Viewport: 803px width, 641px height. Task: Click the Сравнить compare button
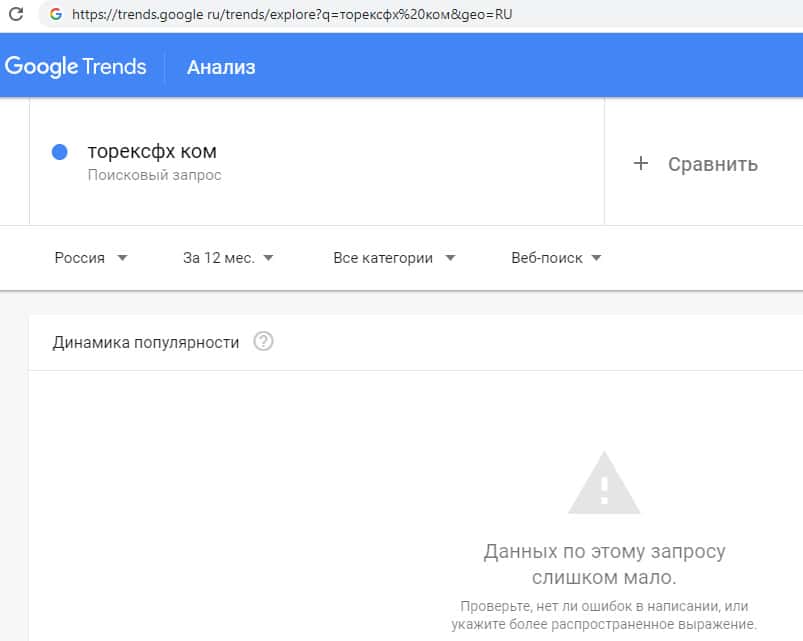coord(712,164)
